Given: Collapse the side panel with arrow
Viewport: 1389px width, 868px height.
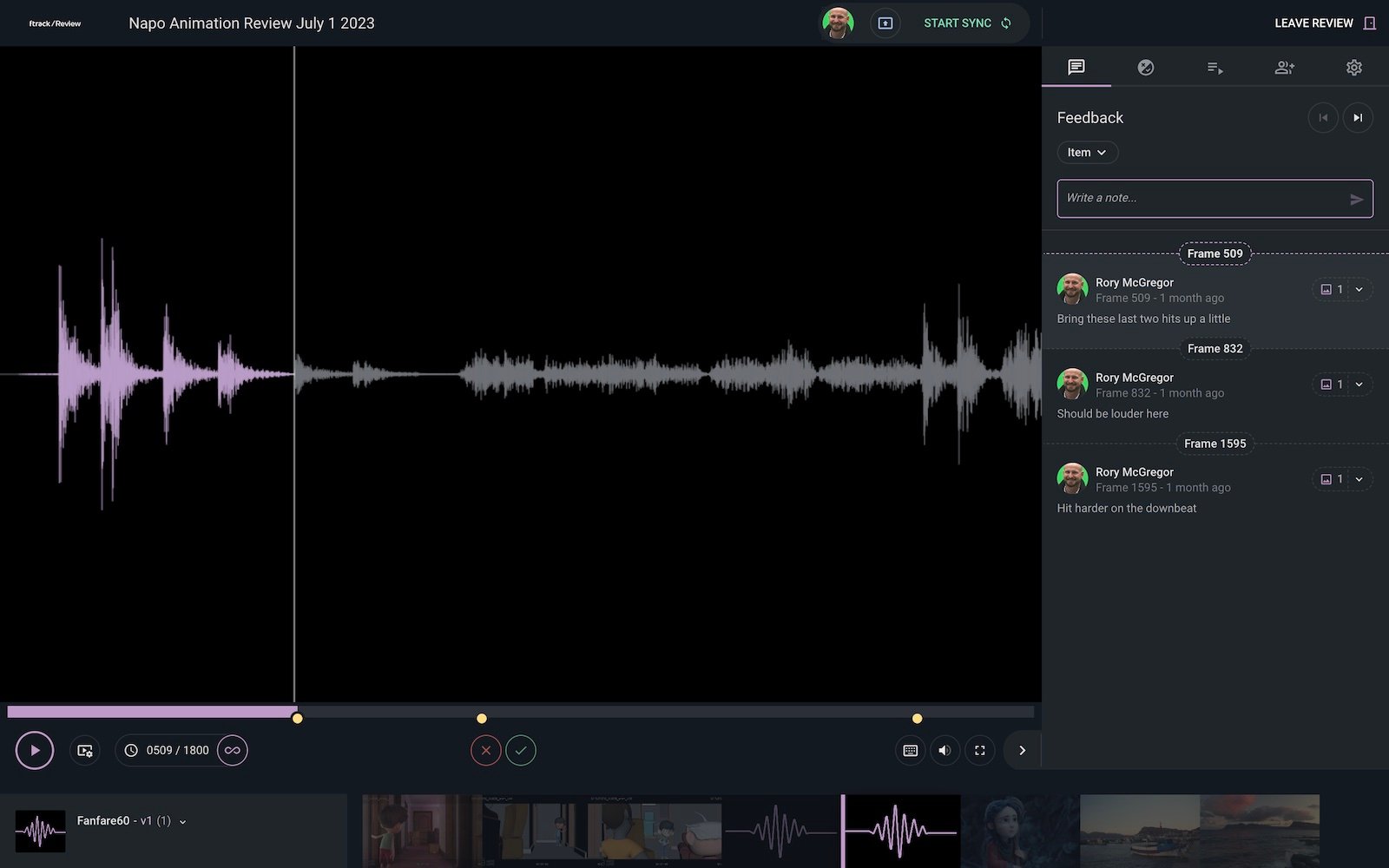Looking at the screenshot, I should 1022,751.
